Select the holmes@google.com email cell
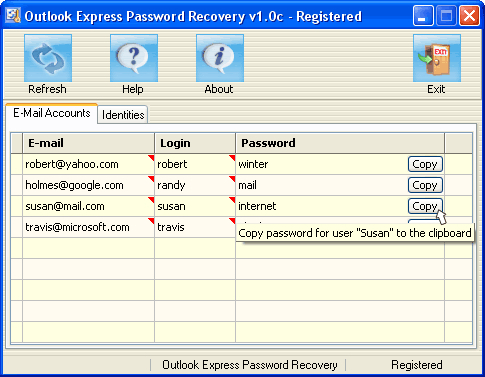 [x=88, y=185]
